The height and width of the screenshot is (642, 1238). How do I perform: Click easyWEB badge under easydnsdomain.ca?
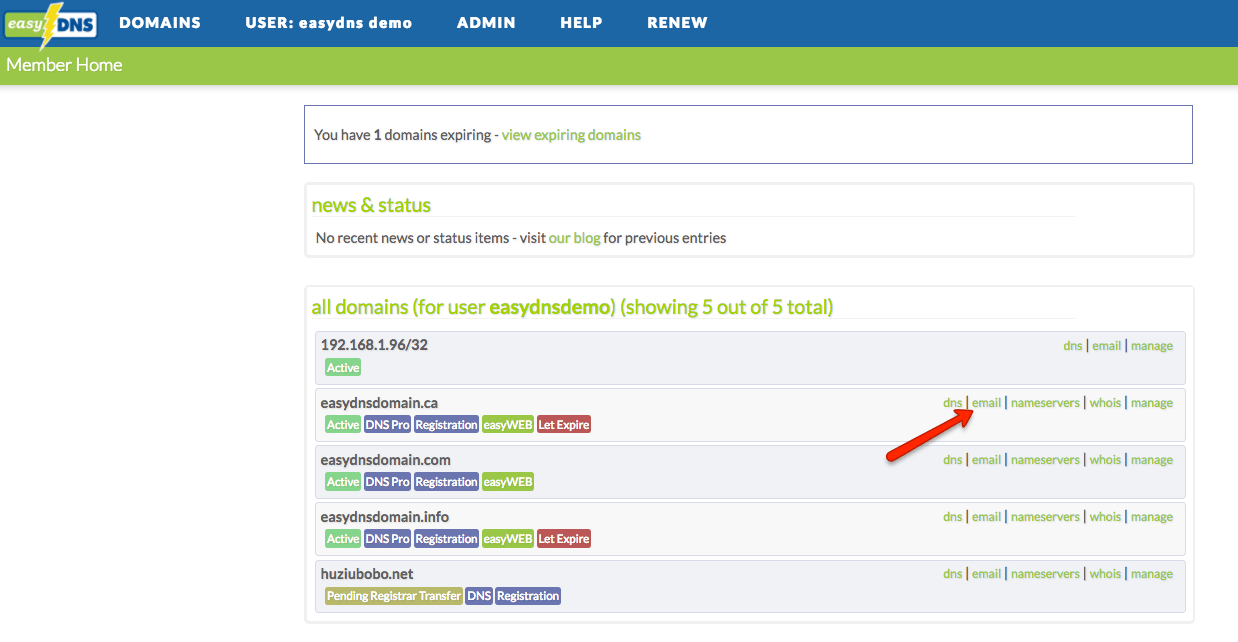pos(508,425)
